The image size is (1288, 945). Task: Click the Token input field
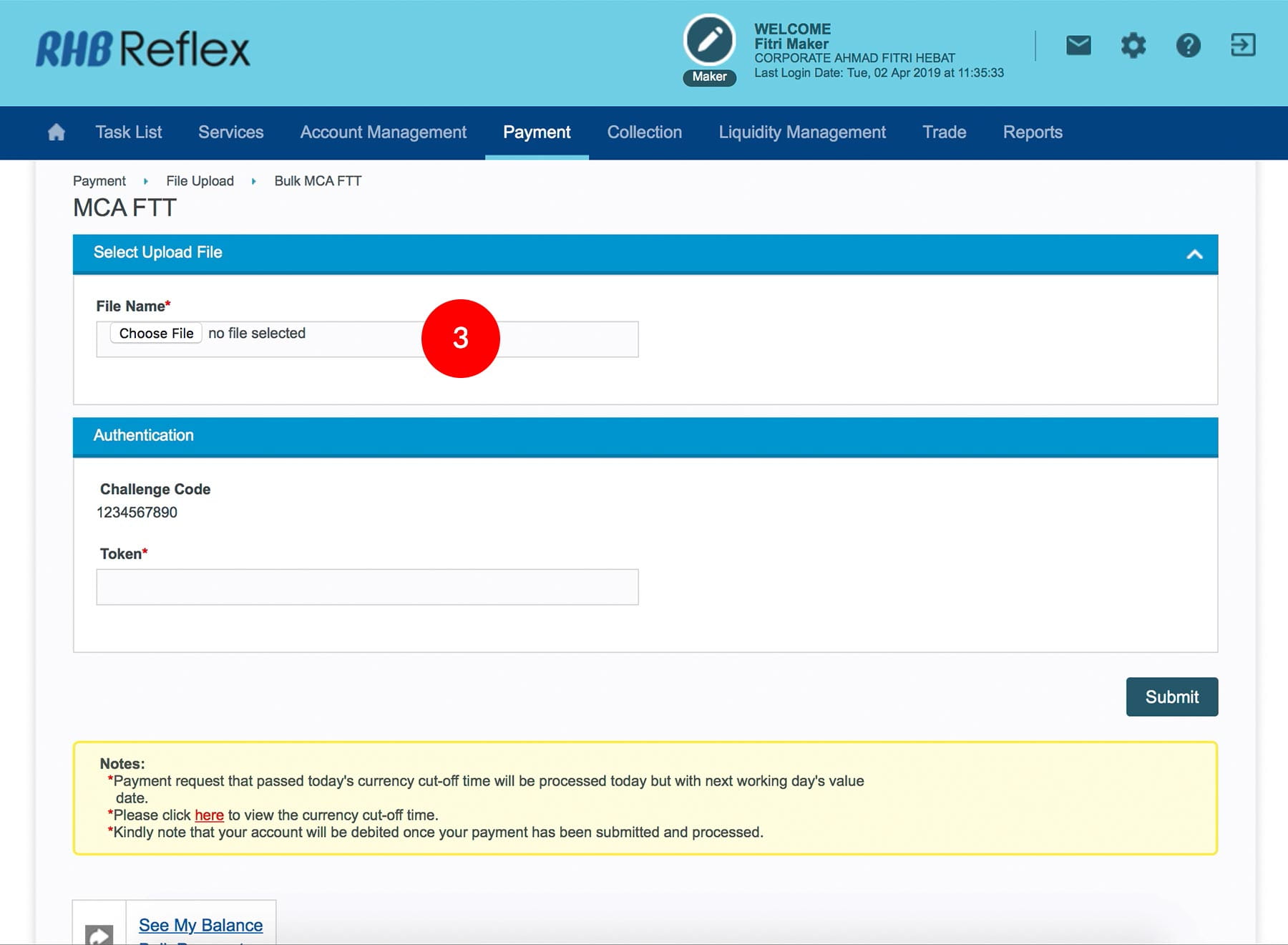(367, 587)
